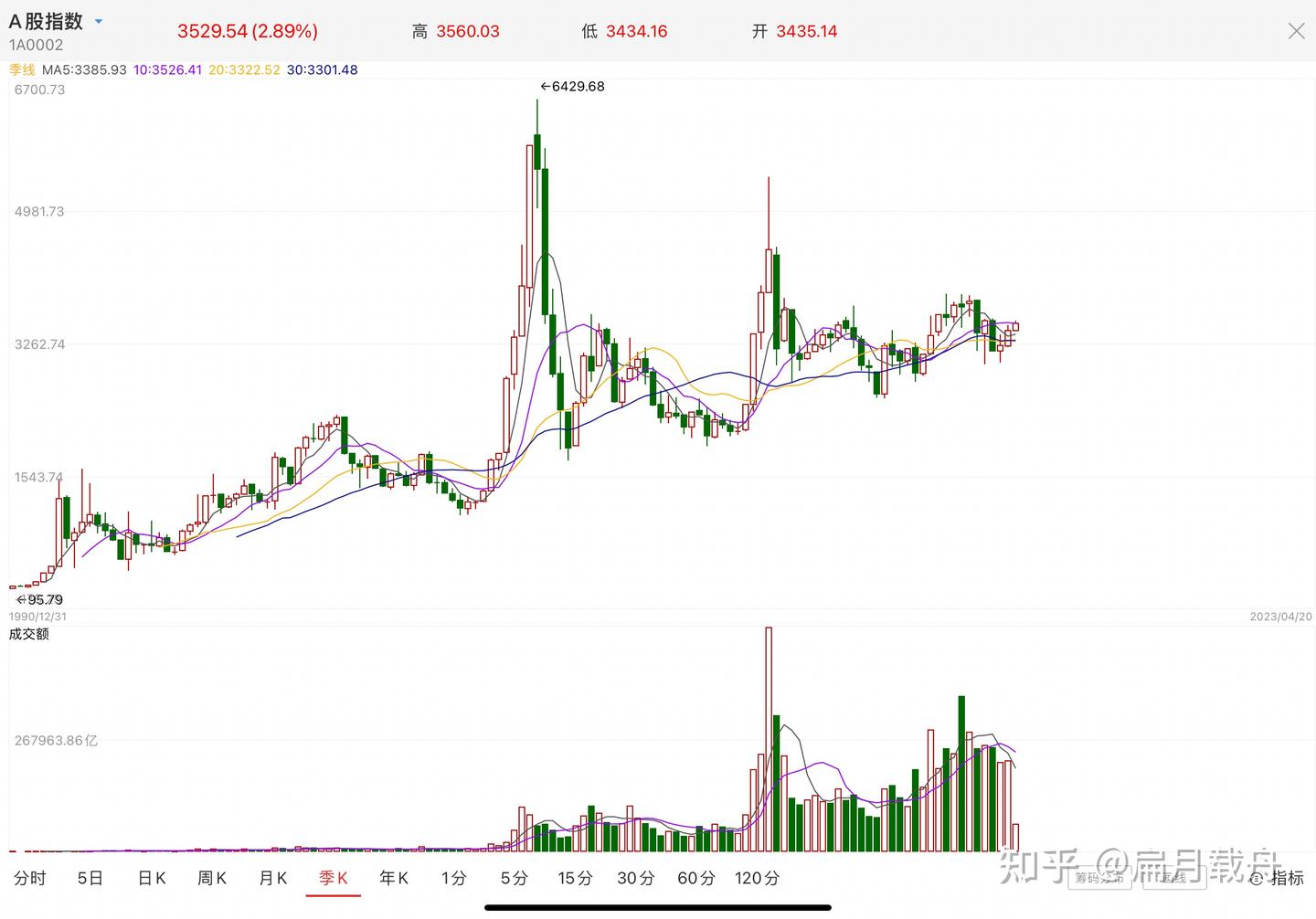
Task: Switch to the 15分 fifteen-minute tab
Action: (575, 878)
